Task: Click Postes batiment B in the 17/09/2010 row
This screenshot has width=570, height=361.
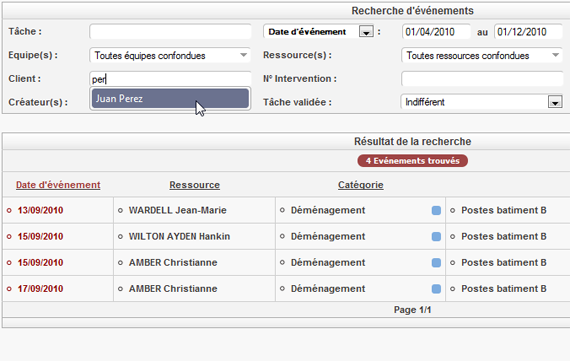Action: click(x=504, y=289)
